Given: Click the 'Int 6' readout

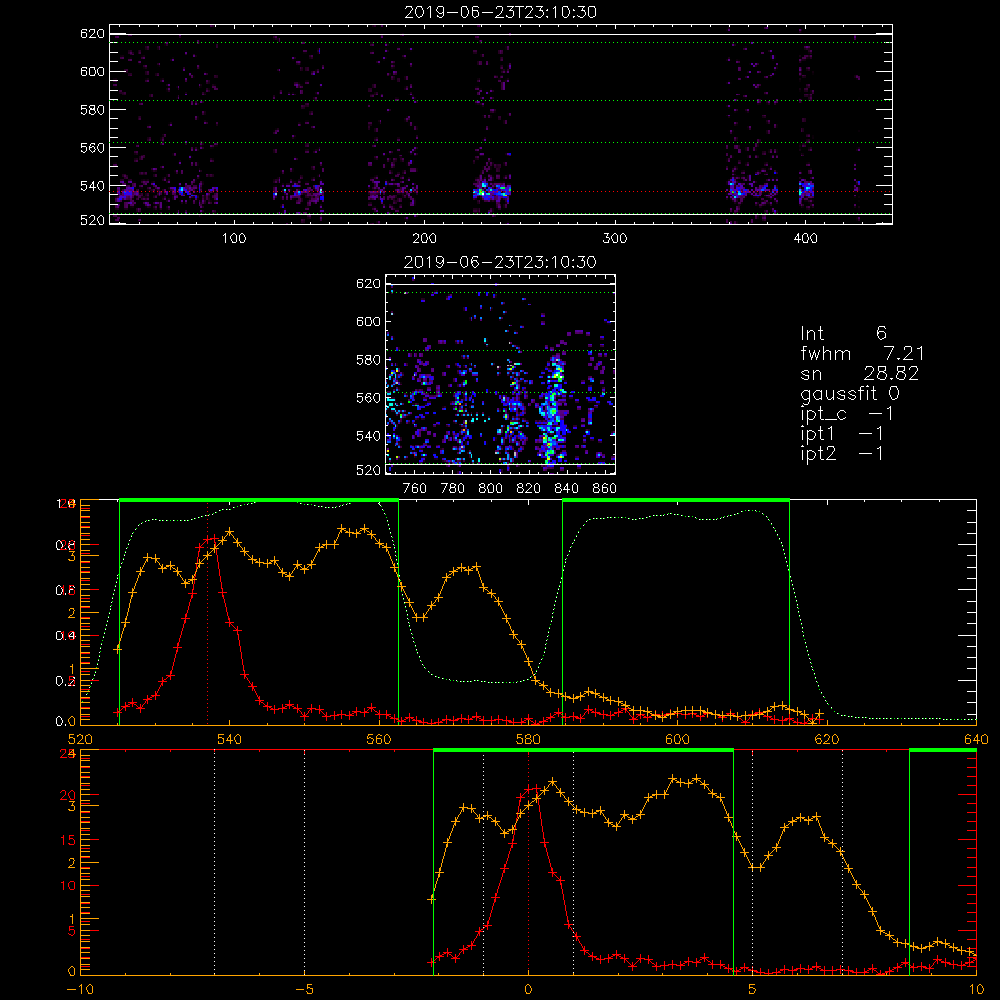Looking at the screenshot, I should (x=843, y=333).
